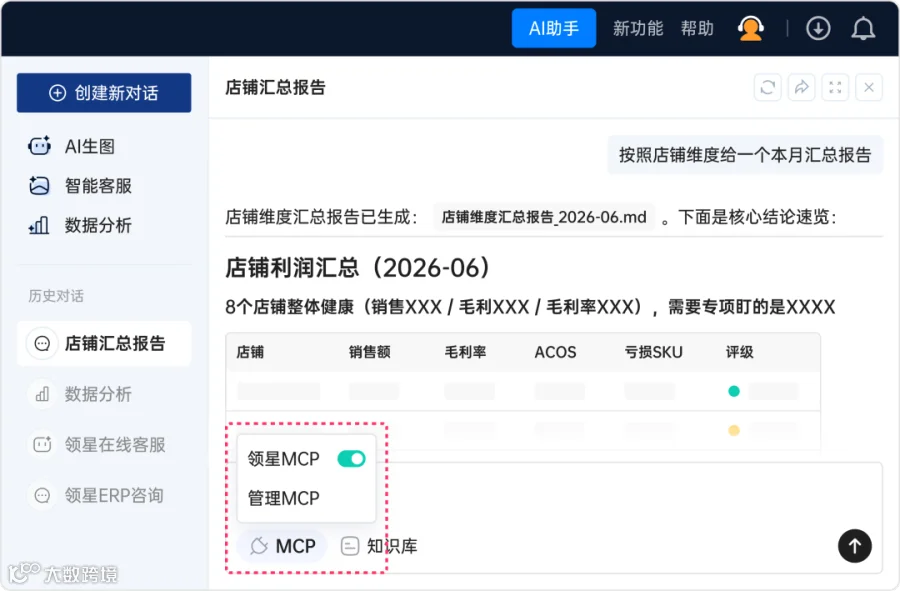Send message with the up-arrow button

point(855,546)
